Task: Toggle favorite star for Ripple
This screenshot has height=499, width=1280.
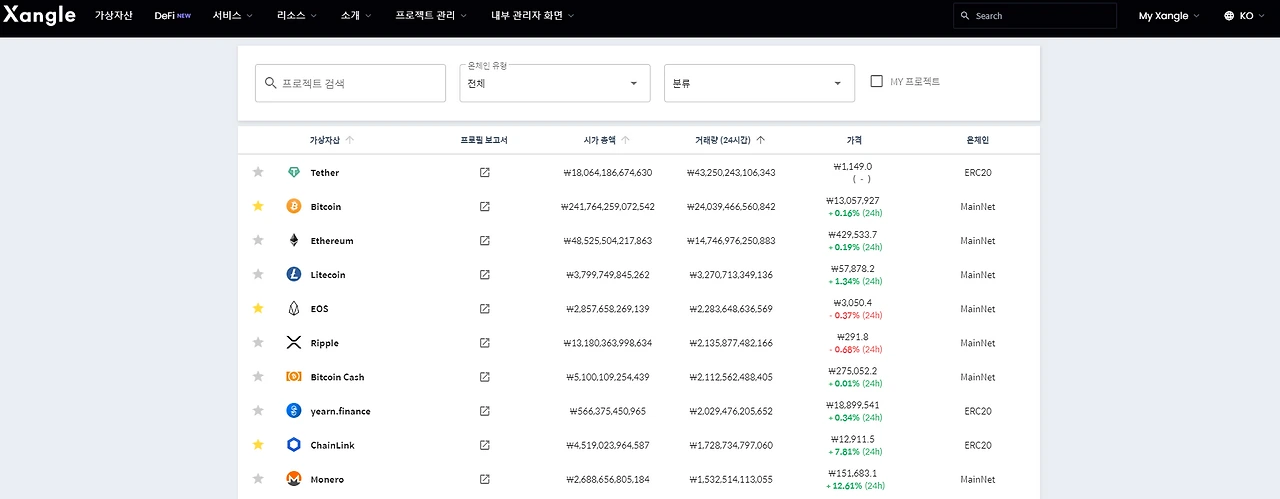Action: tap(258, 342)
